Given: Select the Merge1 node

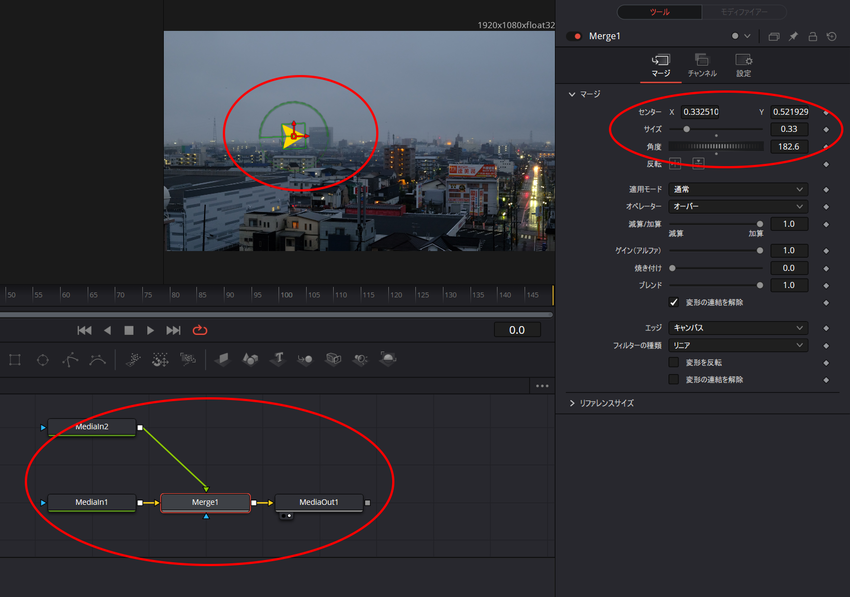Looking at the screenshot, I should (x=205, y=503).
